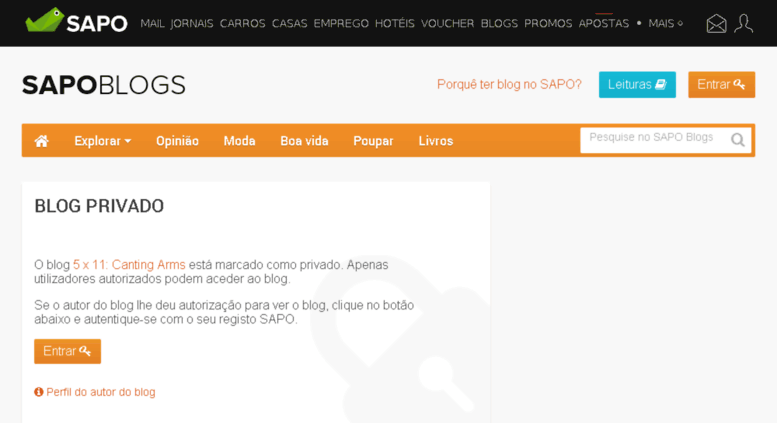This screenshot has height=423, width=777.
Task: Open CASAS in the top navigation
Action: coord(289,23)
